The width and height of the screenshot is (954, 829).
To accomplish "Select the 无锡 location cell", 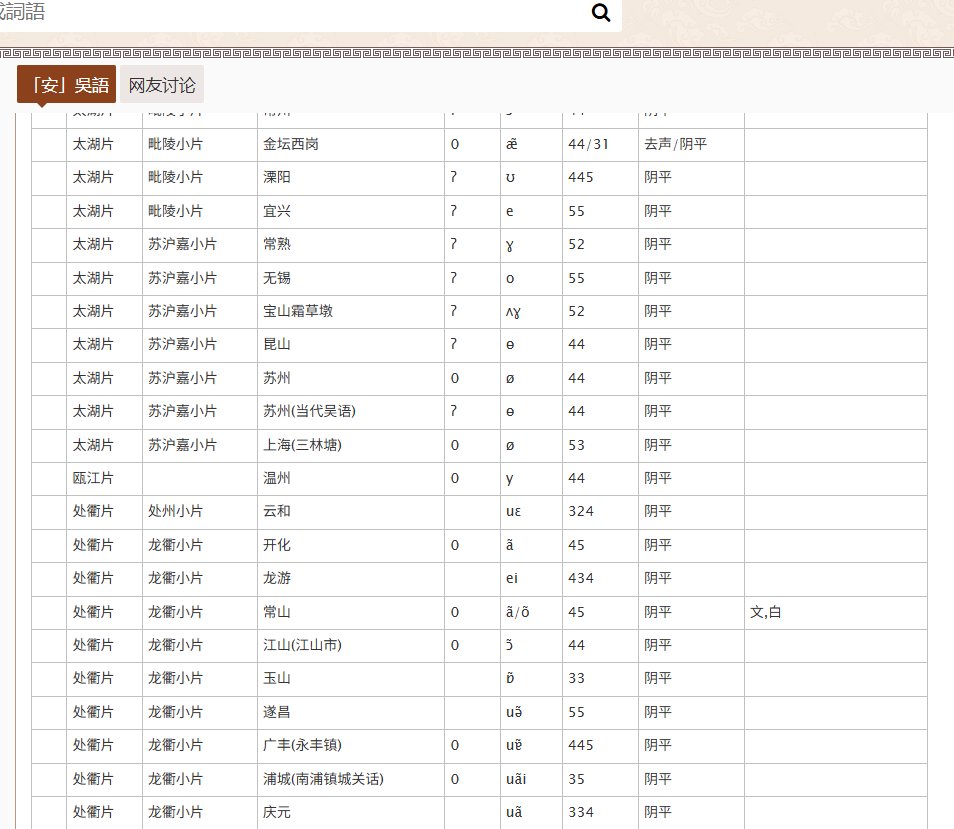I will click(350, 279).
